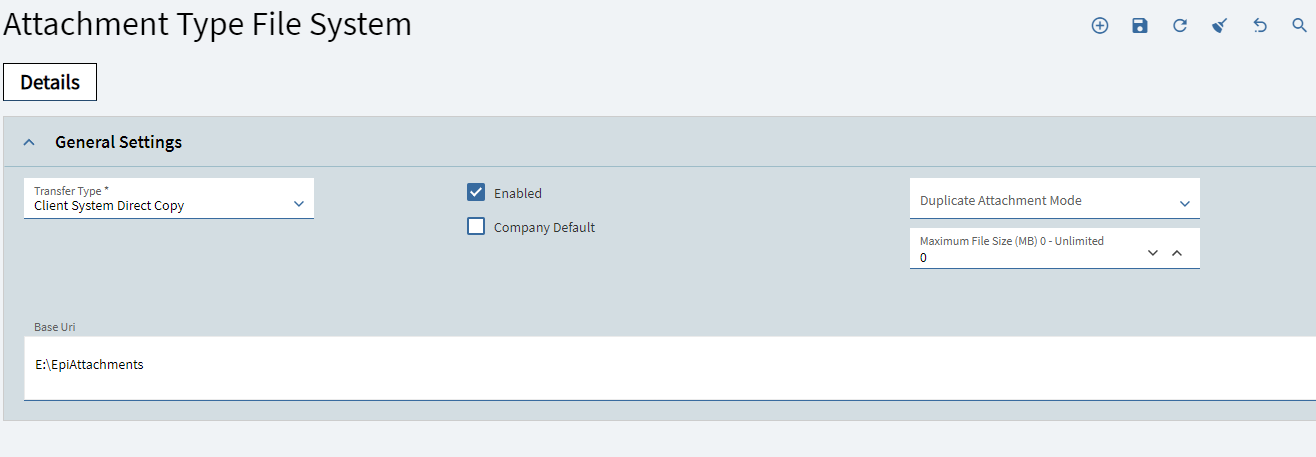This screenshot has height=457, width=1316.
Task: Save the record with the floppy disk icon
Action: (1140, 26)
